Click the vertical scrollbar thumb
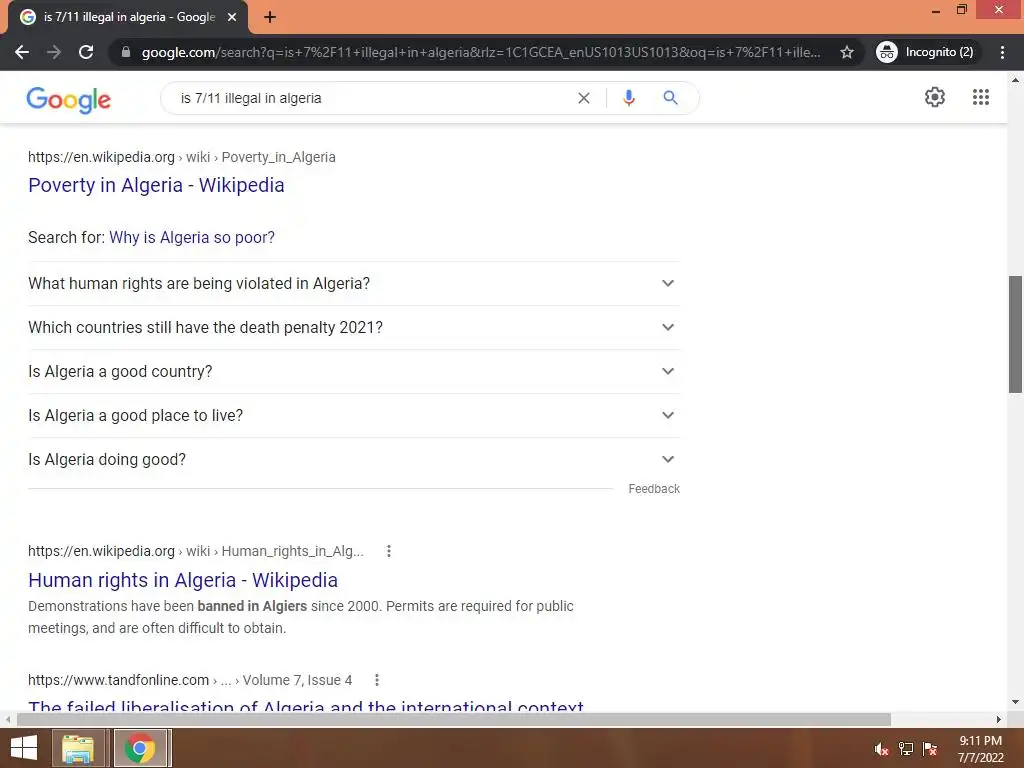Image resolution: width=1024 pixels, height=768 pixels. pos(1015,334)
